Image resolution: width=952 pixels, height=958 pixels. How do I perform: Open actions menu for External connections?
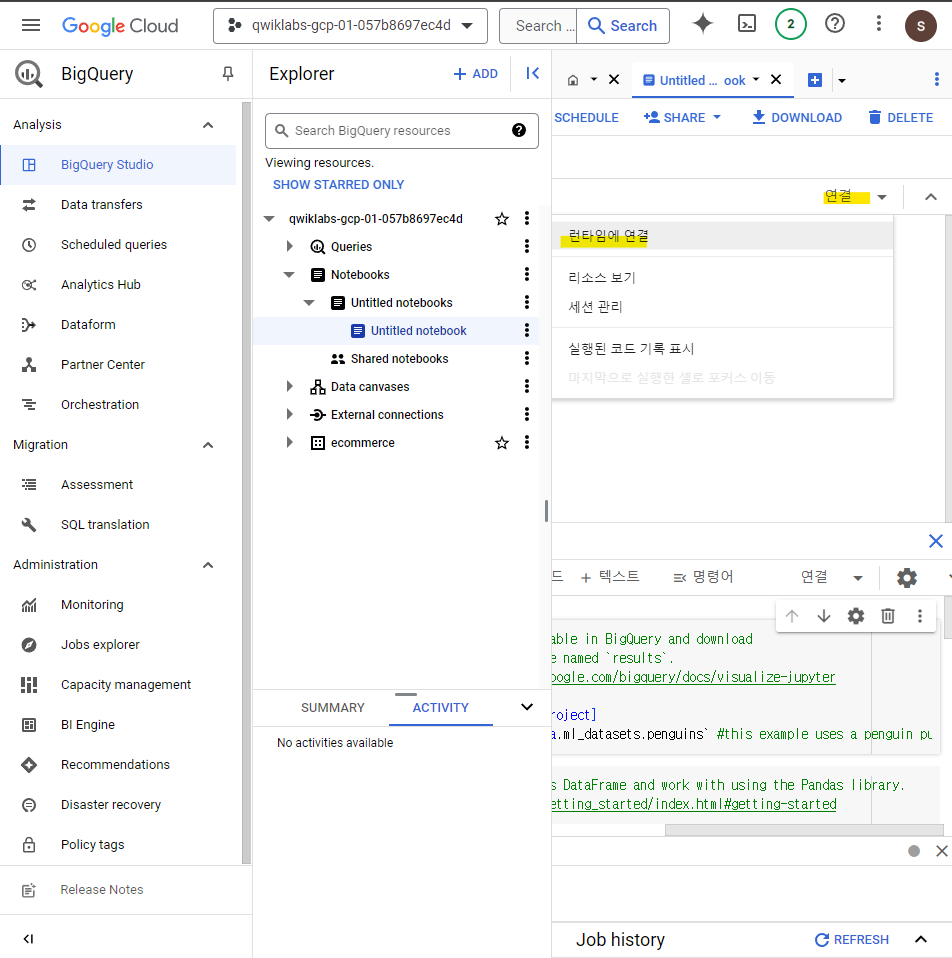click(x=527, y=414)
